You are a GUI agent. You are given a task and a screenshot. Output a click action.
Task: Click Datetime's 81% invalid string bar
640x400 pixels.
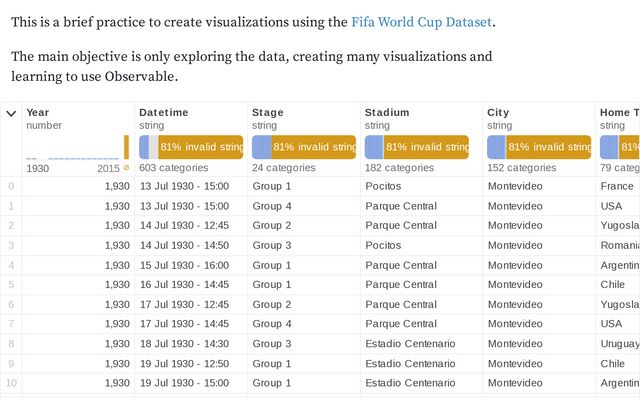point(200,148)
